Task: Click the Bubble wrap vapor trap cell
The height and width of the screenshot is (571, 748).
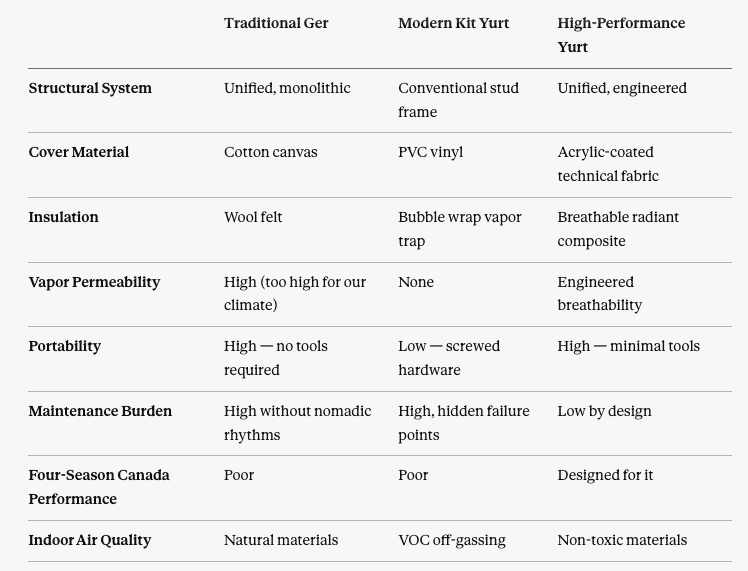Action: click(x=460, y=229)
